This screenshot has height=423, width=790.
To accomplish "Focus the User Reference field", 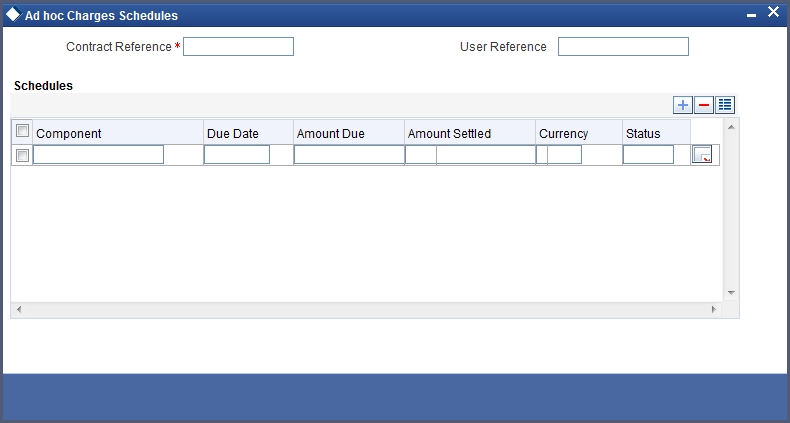I will [x=623, y=46].
